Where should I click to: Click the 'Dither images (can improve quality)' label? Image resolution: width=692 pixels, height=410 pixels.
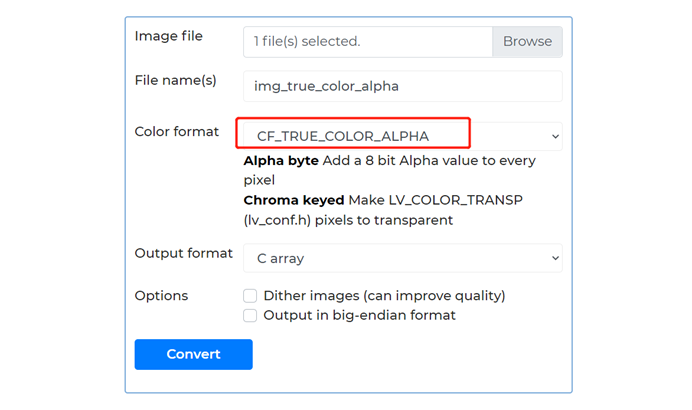point(384,296)
